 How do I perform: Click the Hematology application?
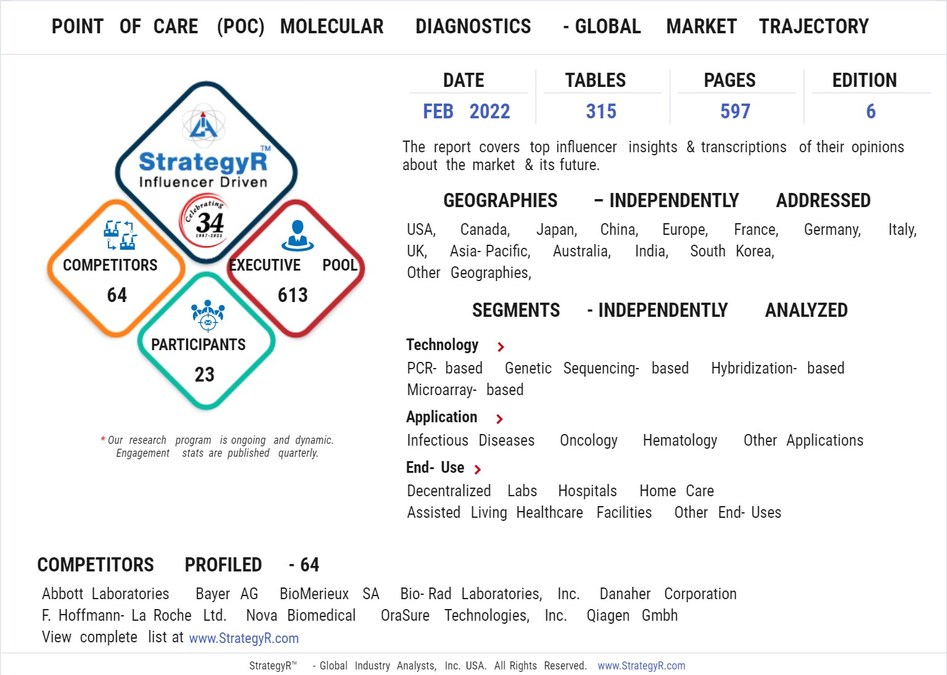click(680, 441)
